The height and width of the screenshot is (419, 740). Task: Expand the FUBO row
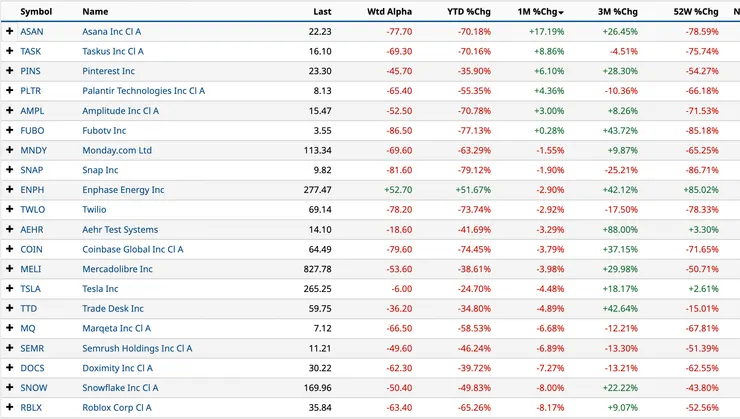coord(10,131)
